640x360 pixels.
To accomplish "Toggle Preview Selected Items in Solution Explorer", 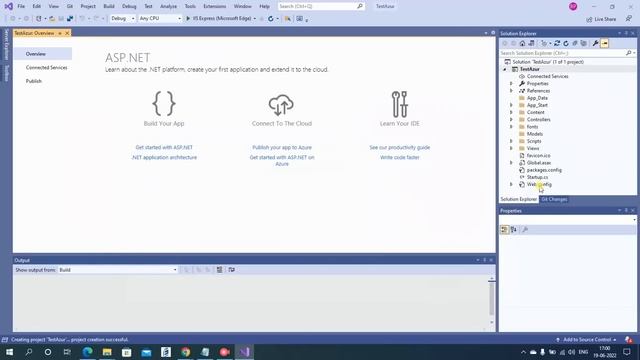I will [x=604, y=43].
